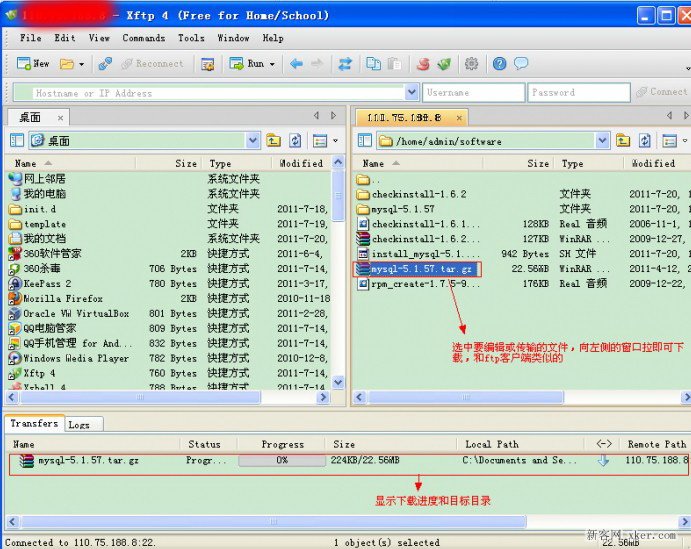This screenshot has height=549, width=691.
Task: Click the Refresh arrows icon in main toolbar
Action: pos(345,63)
